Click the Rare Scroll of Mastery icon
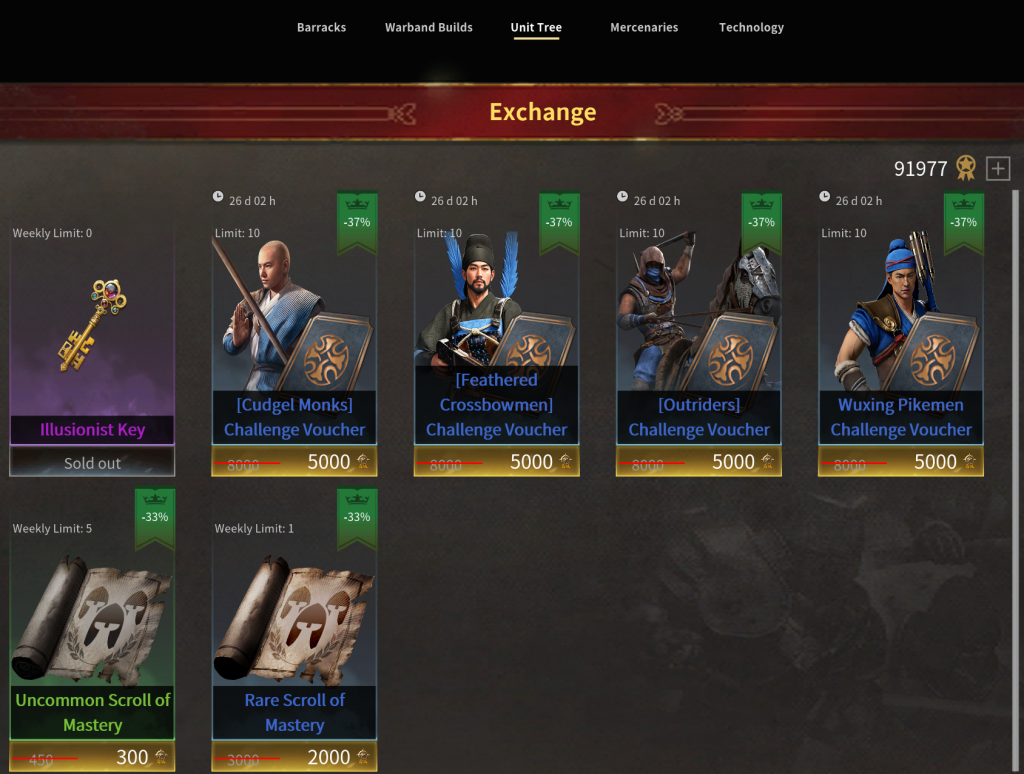Image resolution: width=1024 pixels, height=774 pixels. click(x=294, y=619)
